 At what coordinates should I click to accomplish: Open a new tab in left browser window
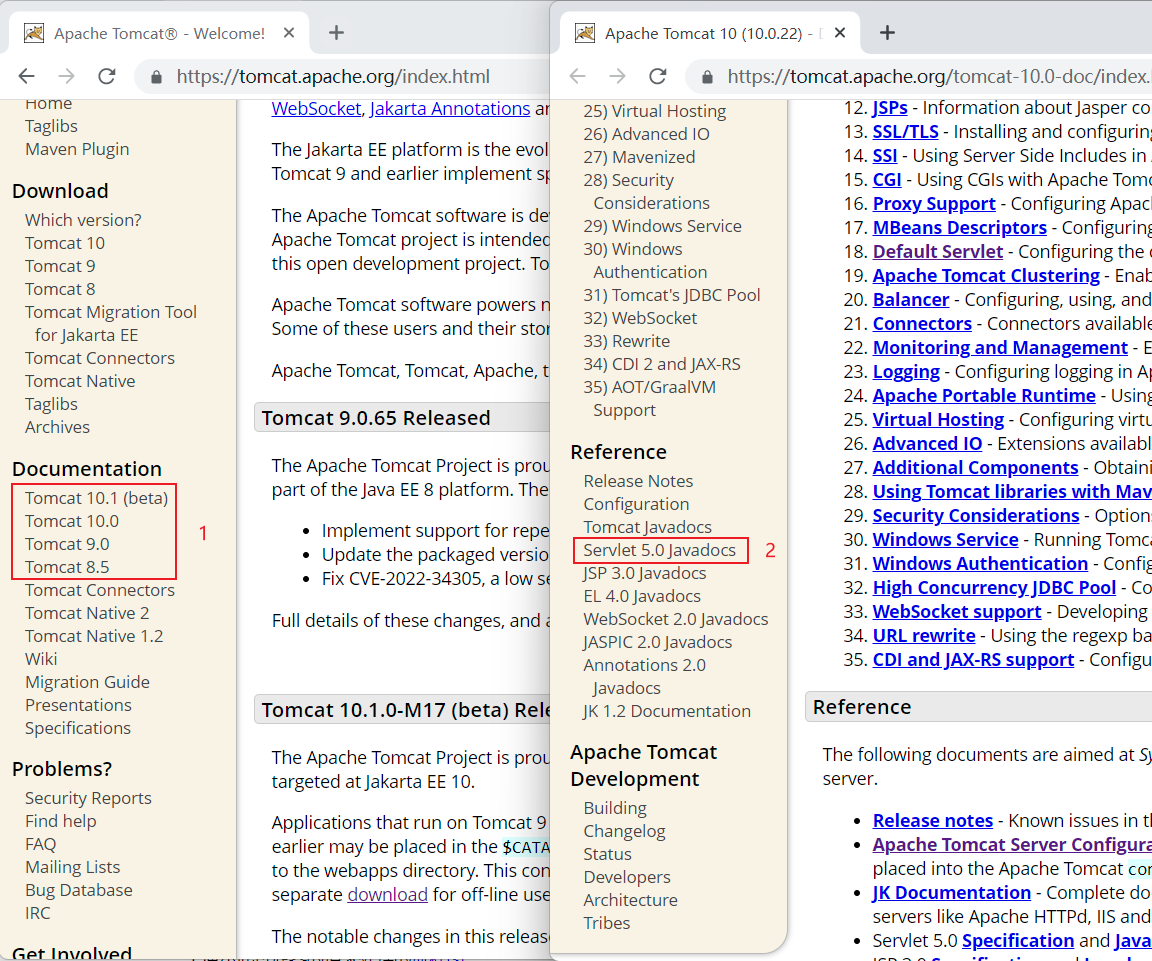[336, 33]
